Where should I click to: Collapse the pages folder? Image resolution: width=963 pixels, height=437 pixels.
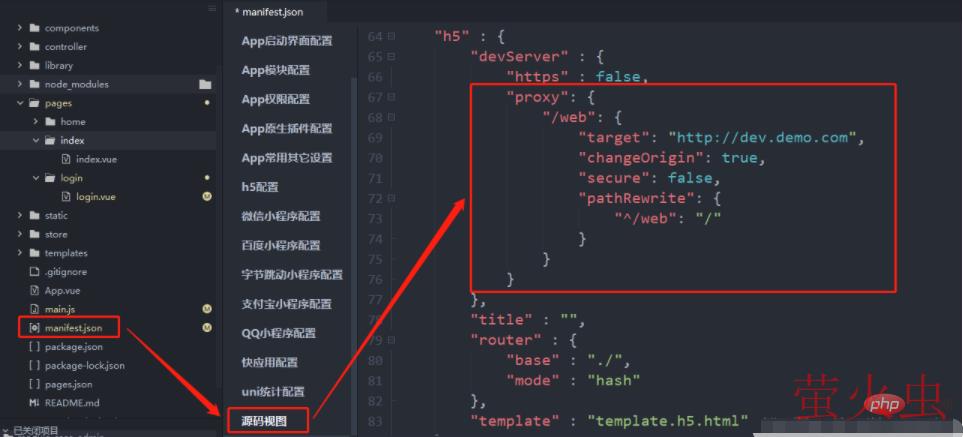pyautogui.click(x=20, y=103)
